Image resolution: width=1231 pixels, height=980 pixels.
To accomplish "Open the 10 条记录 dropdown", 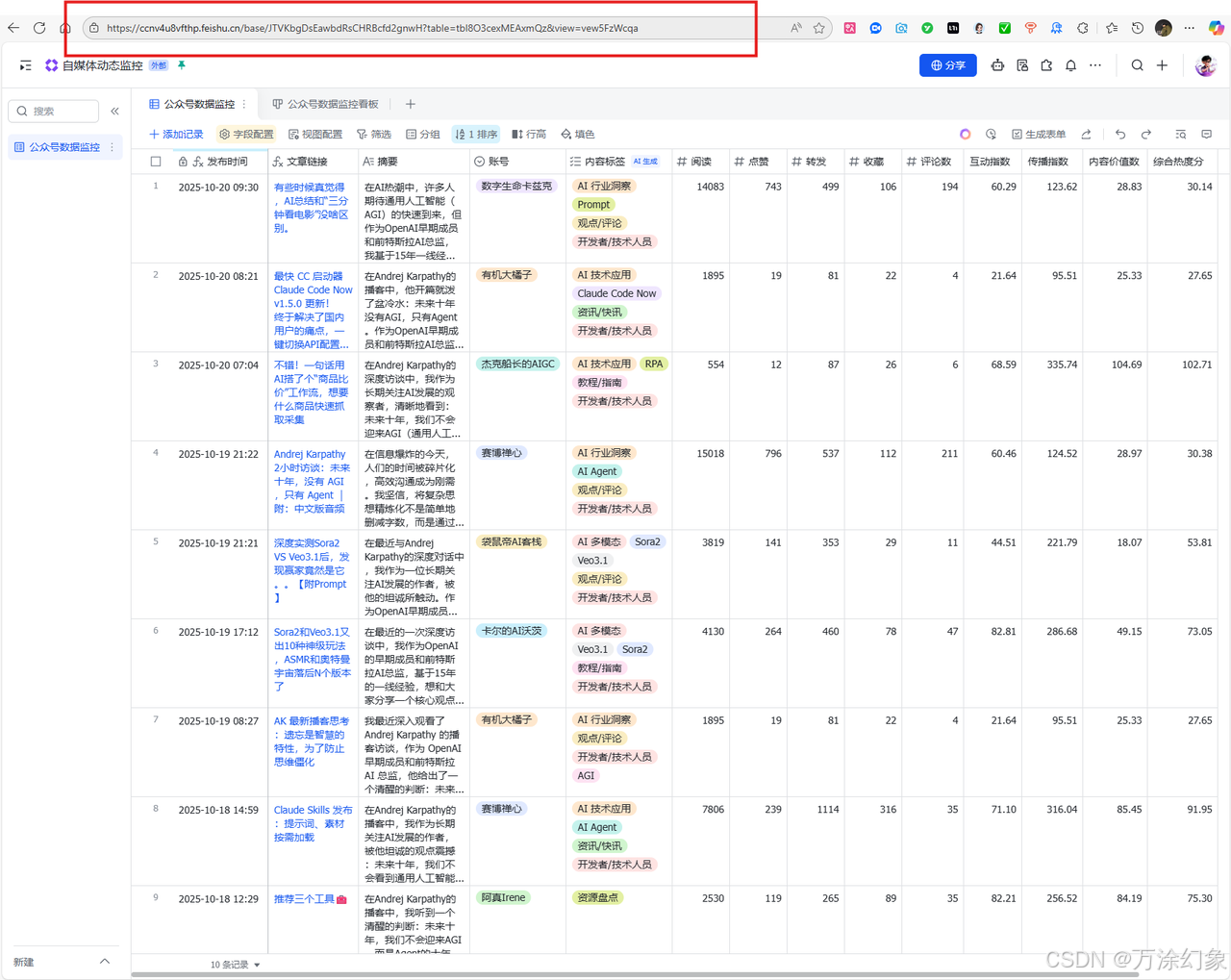I will tap(236, 965).
